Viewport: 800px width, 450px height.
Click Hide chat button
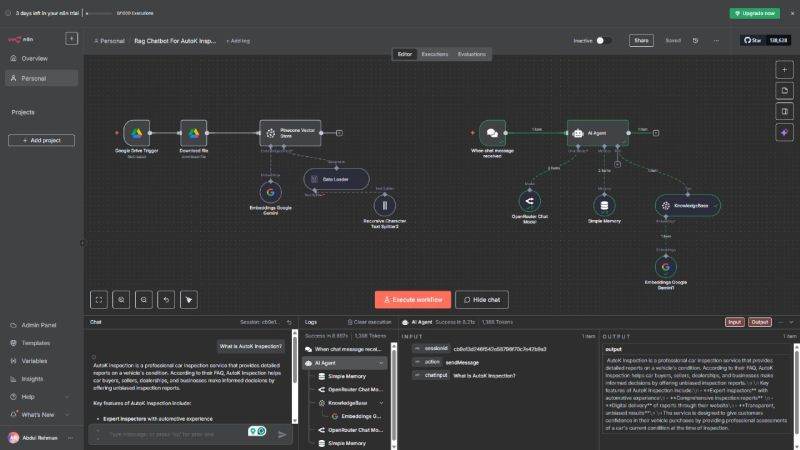tap(482, 300)
